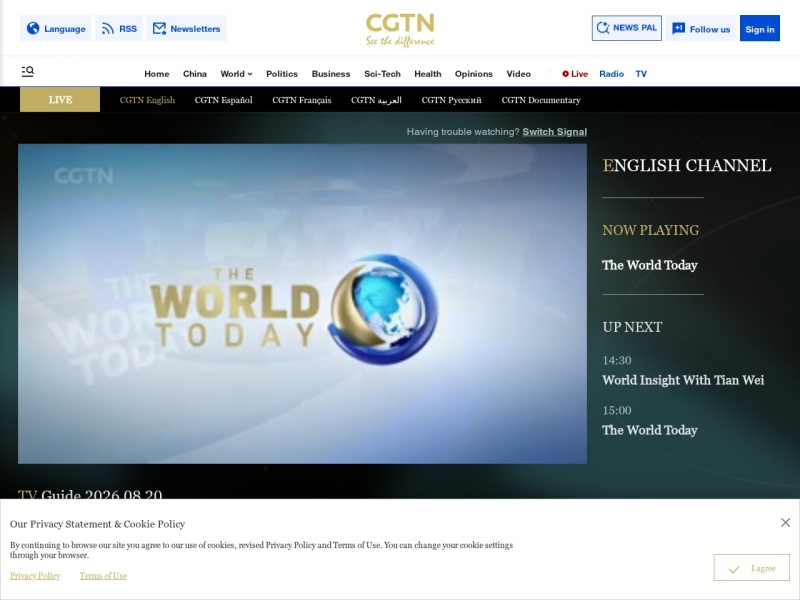
Task: Switch to CGTN English channel
Action: point(147,100)
